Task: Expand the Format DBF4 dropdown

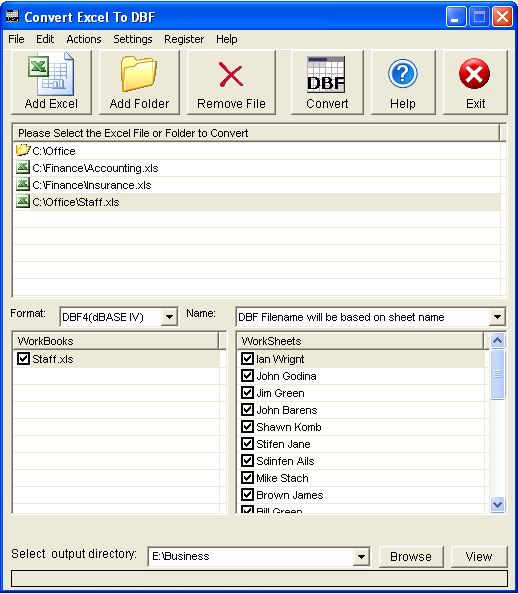Action: pos(169,317)
